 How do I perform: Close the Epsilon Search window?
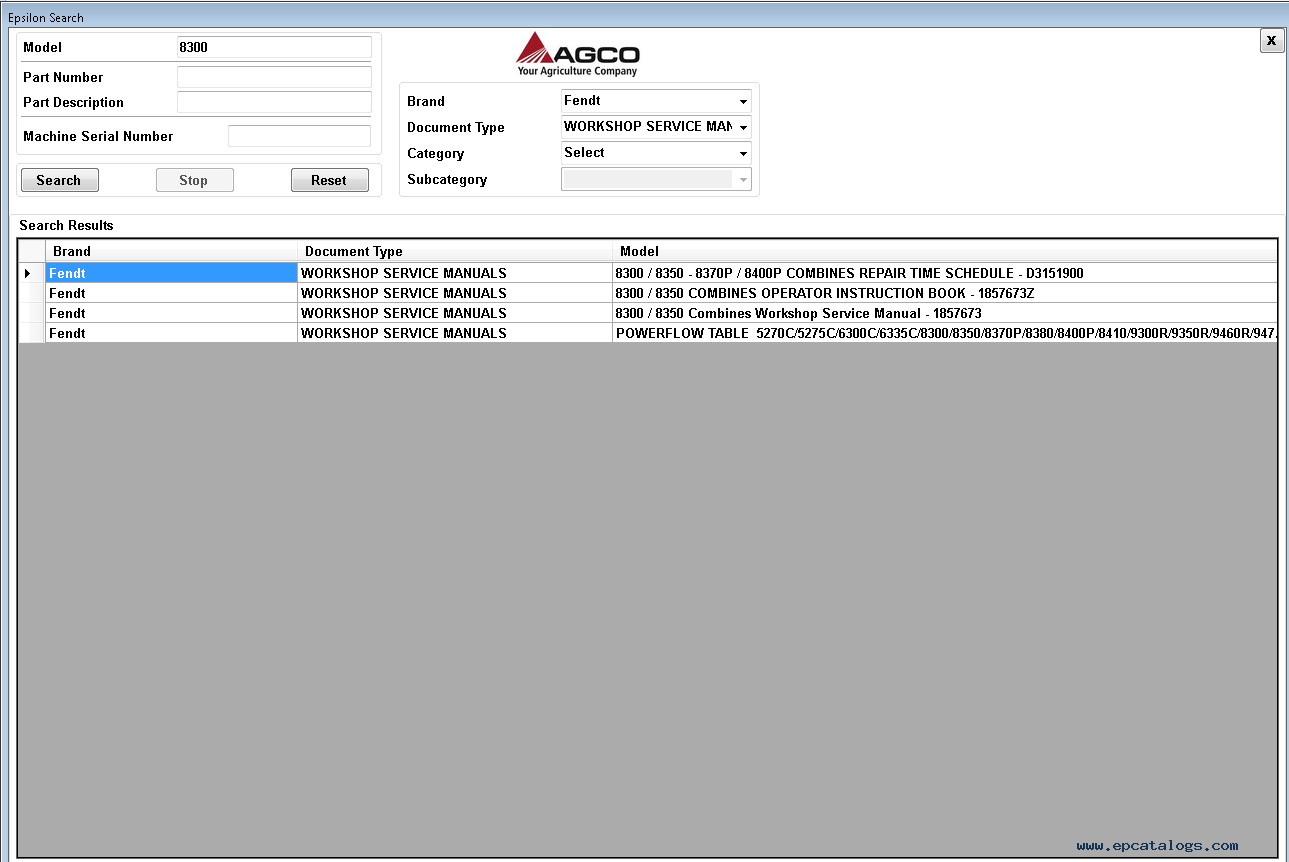(1271, 40)
